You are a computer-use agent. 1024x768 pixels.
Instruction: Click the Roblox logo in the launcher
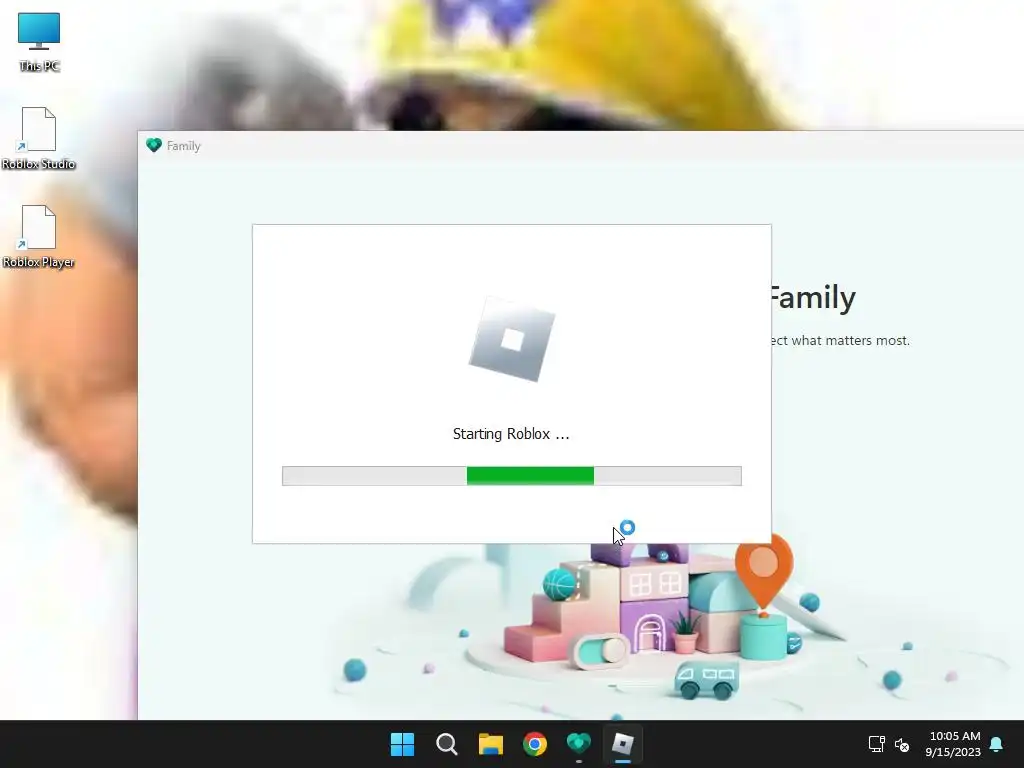[512, 339]
